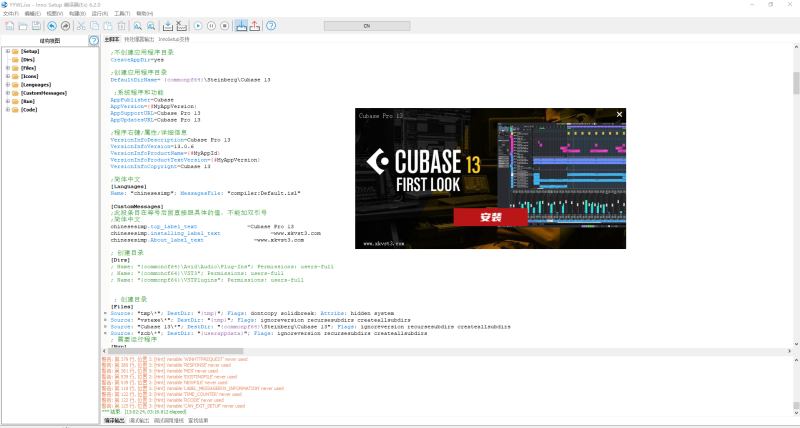Click the CN language button
Image resolution: width=800 pixels, height=428 pixels.
tap(367, 26)
